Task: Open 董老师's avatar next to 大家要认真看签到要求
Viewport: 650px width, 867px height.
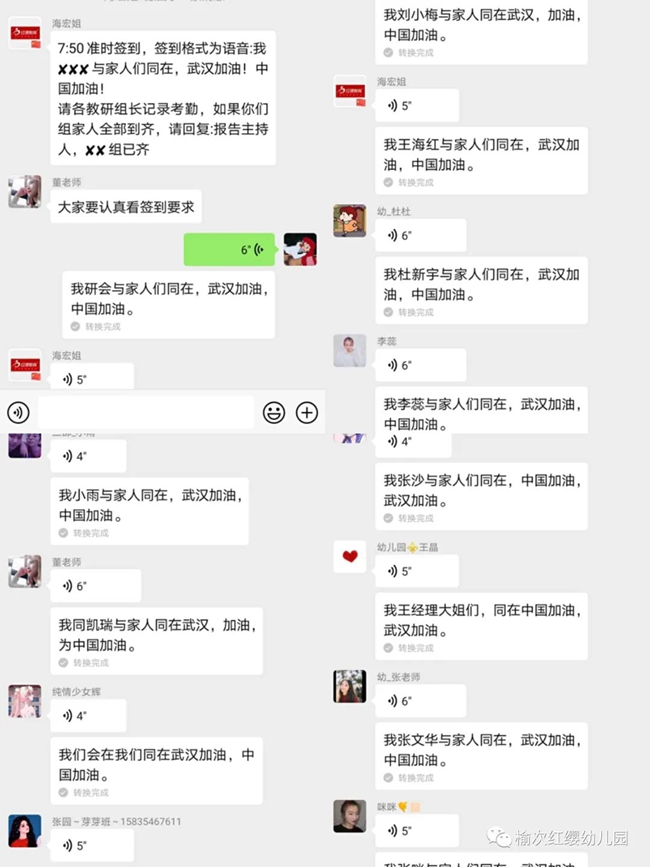Action: [25, 192]
